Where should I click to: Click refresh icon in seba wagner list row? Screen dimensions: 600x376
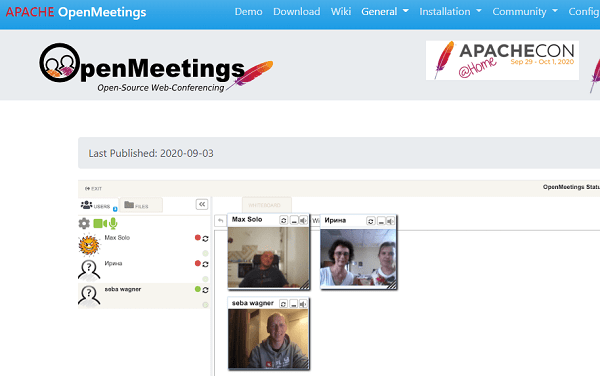pos(205,290)
